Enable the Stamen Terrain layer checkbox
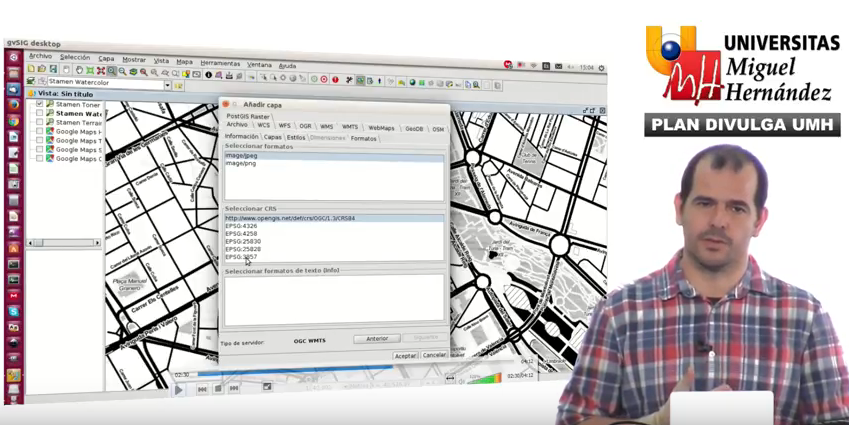The image size is (849, 425). [x=40, y=122]
